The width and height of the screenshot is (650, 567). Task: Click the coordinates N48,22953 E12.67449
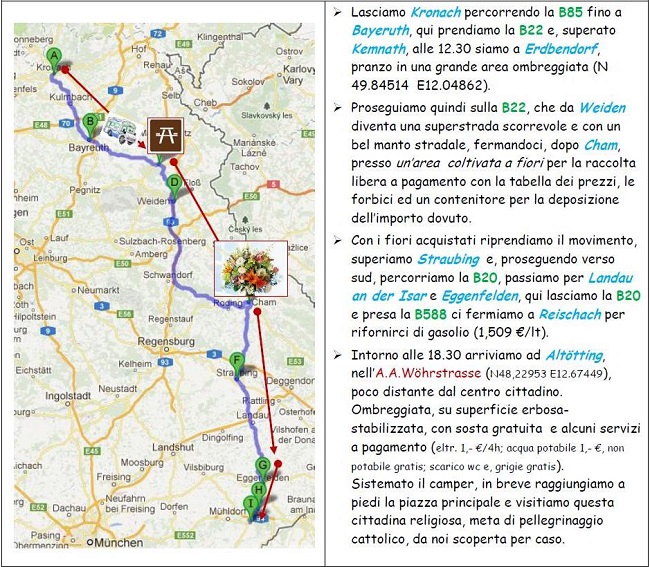click(546, 374)
